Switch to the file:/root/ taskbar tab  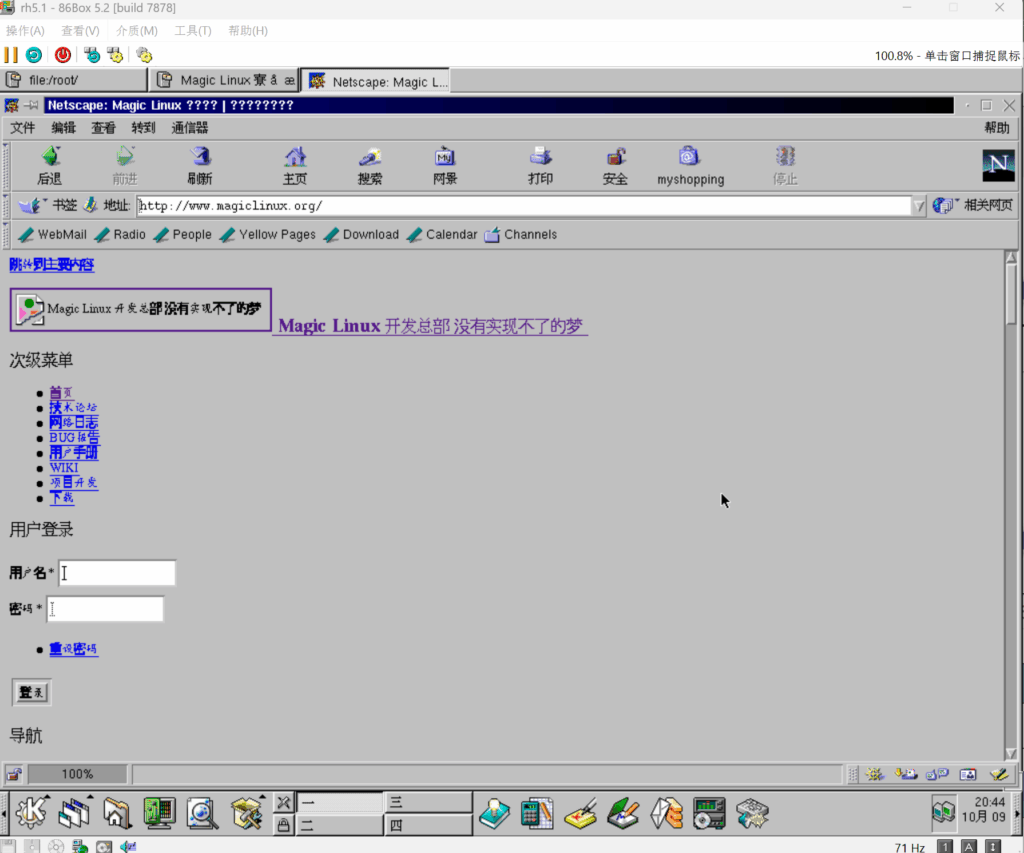point(74,80)
